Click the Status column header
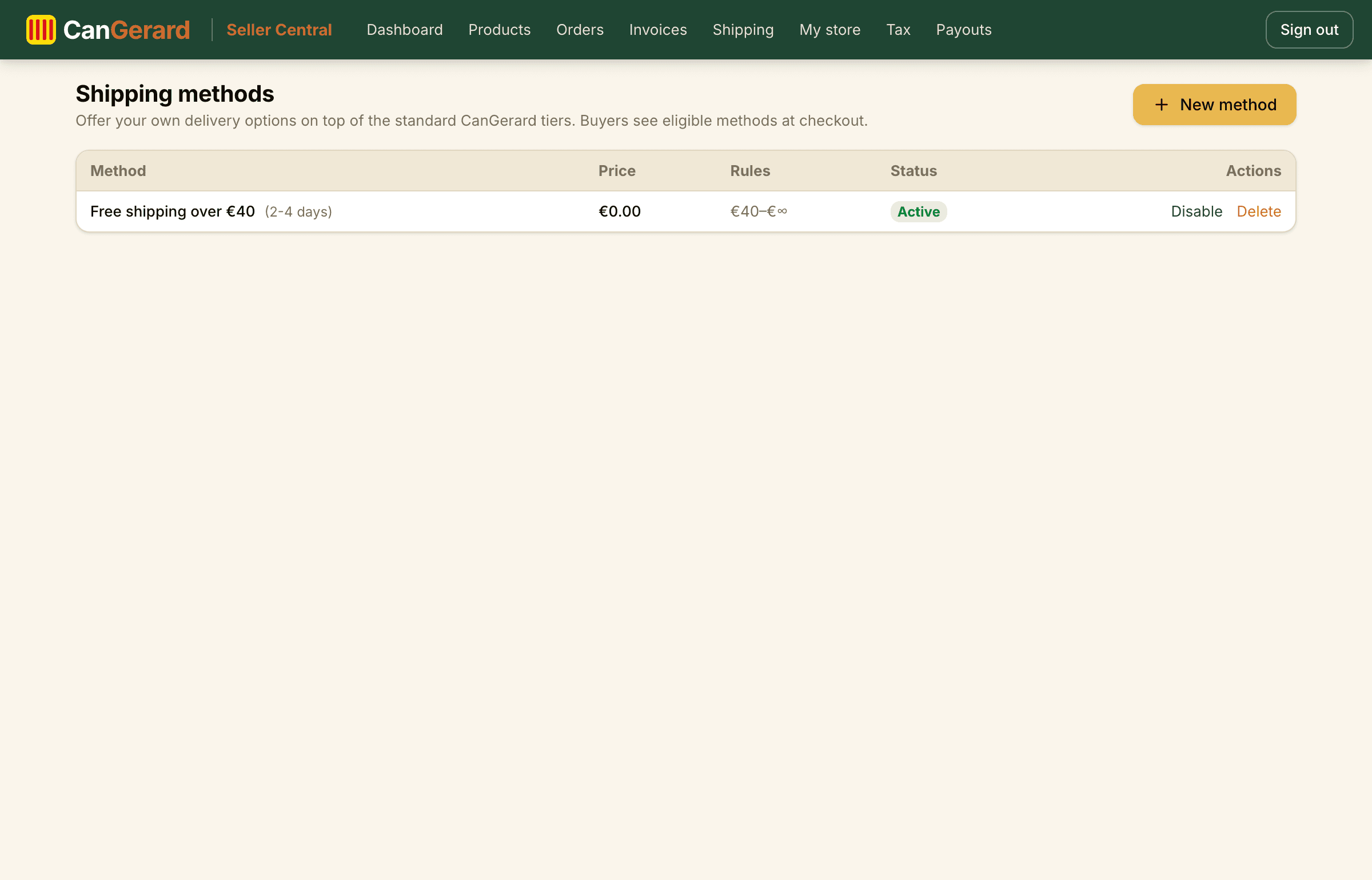This screenshot has height=880, width=1372. coord(914,171)
